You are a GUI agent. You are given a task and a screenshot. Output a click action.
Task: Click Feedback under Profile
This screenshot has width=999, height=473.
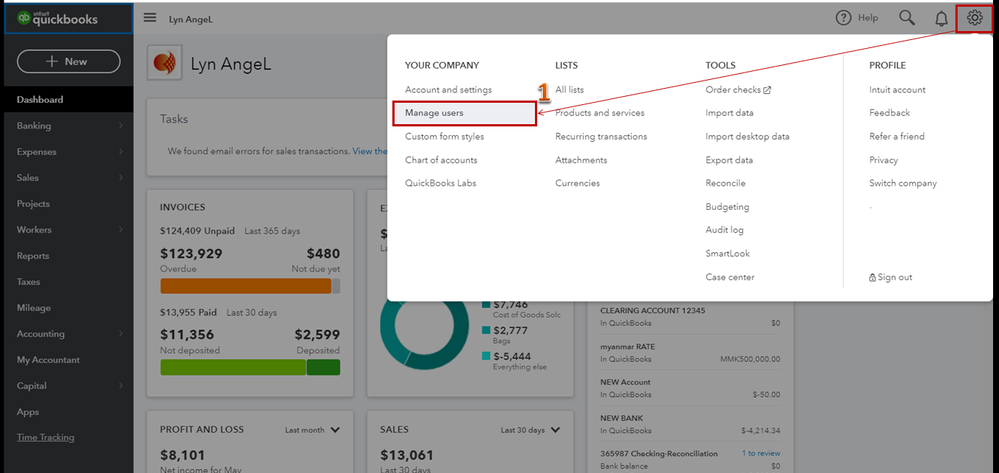pos(890,113)
